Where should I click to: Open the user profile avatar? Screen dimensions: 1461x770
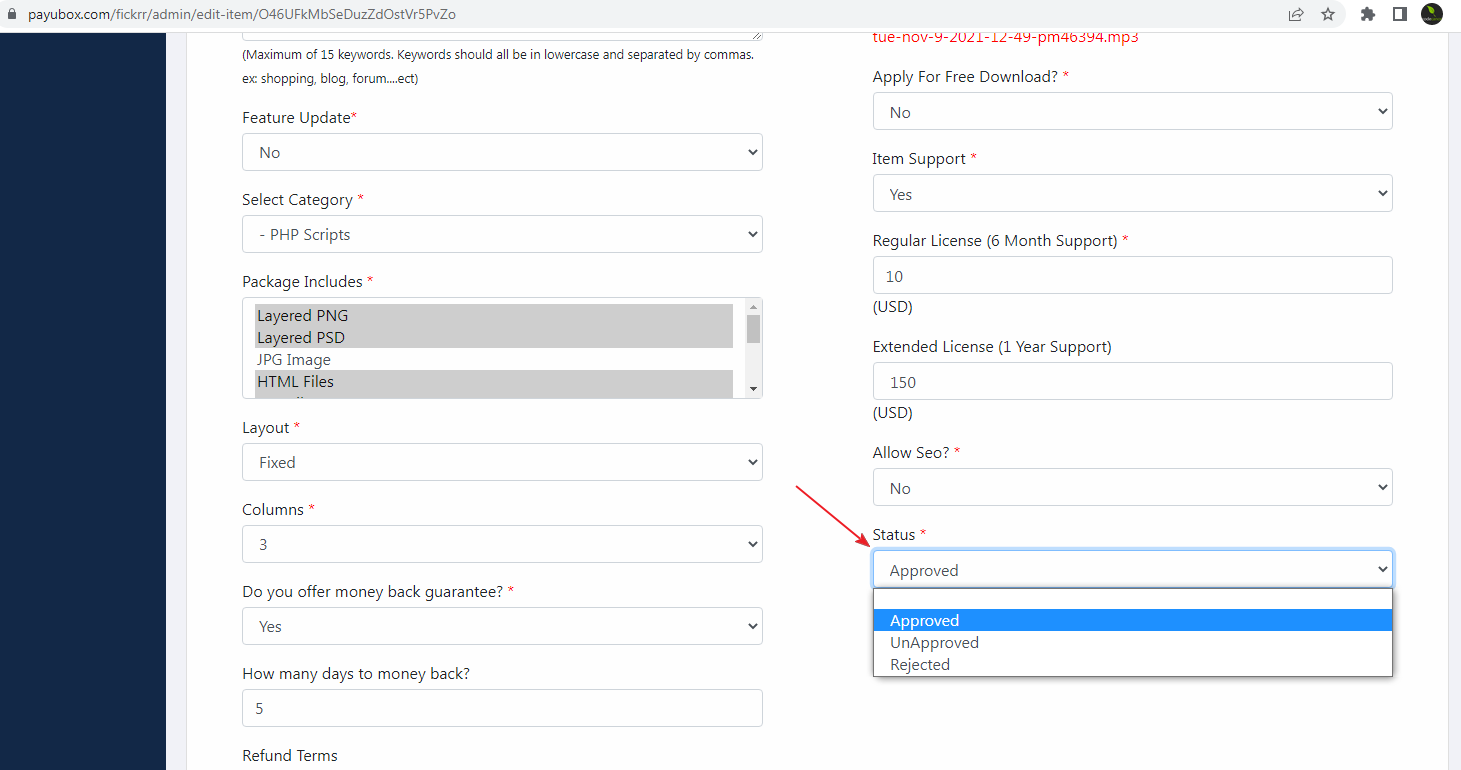[x=1432, y=14]
